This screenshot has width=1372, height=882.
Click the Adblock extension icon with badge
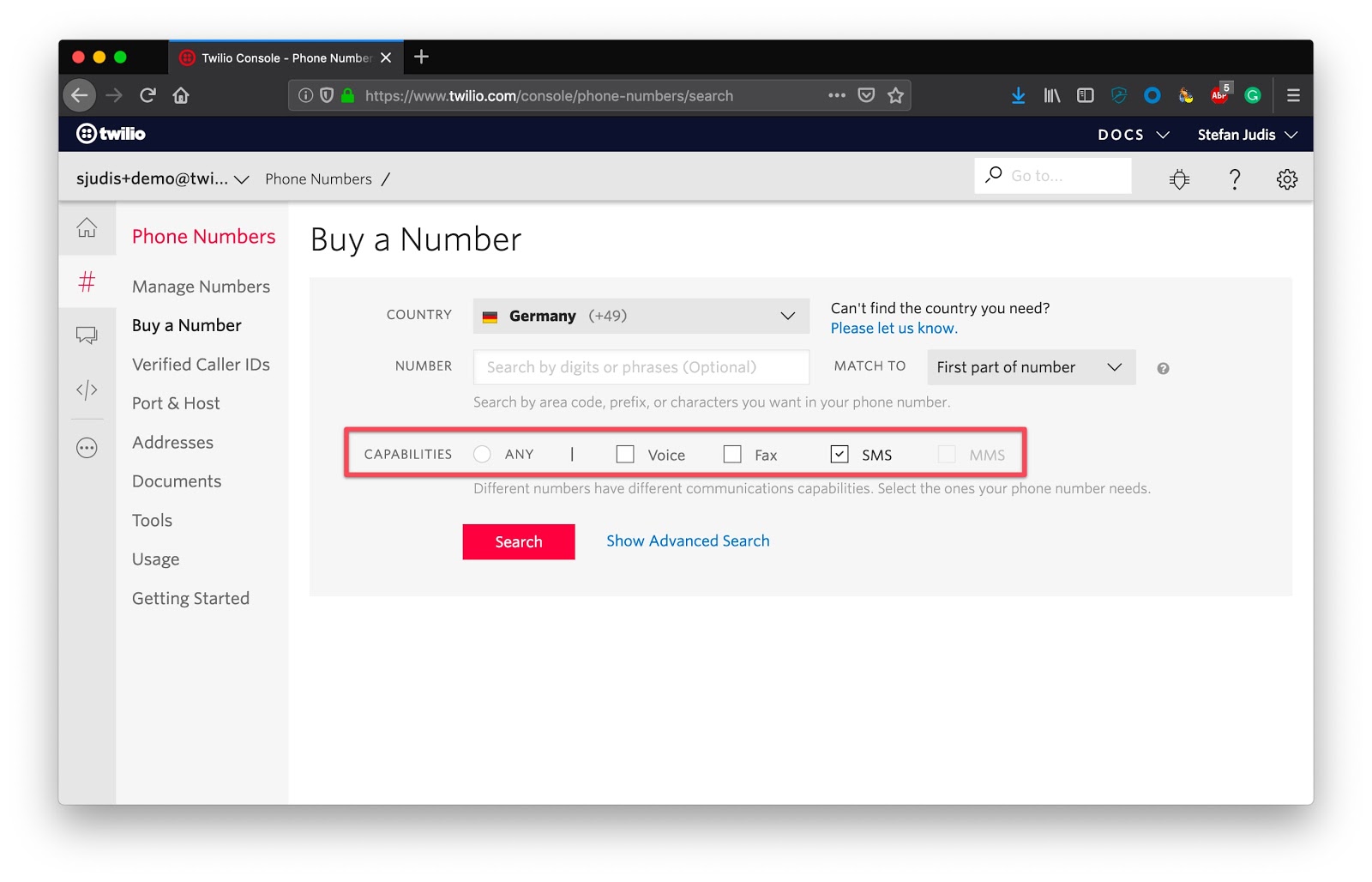click(1220, 94)
